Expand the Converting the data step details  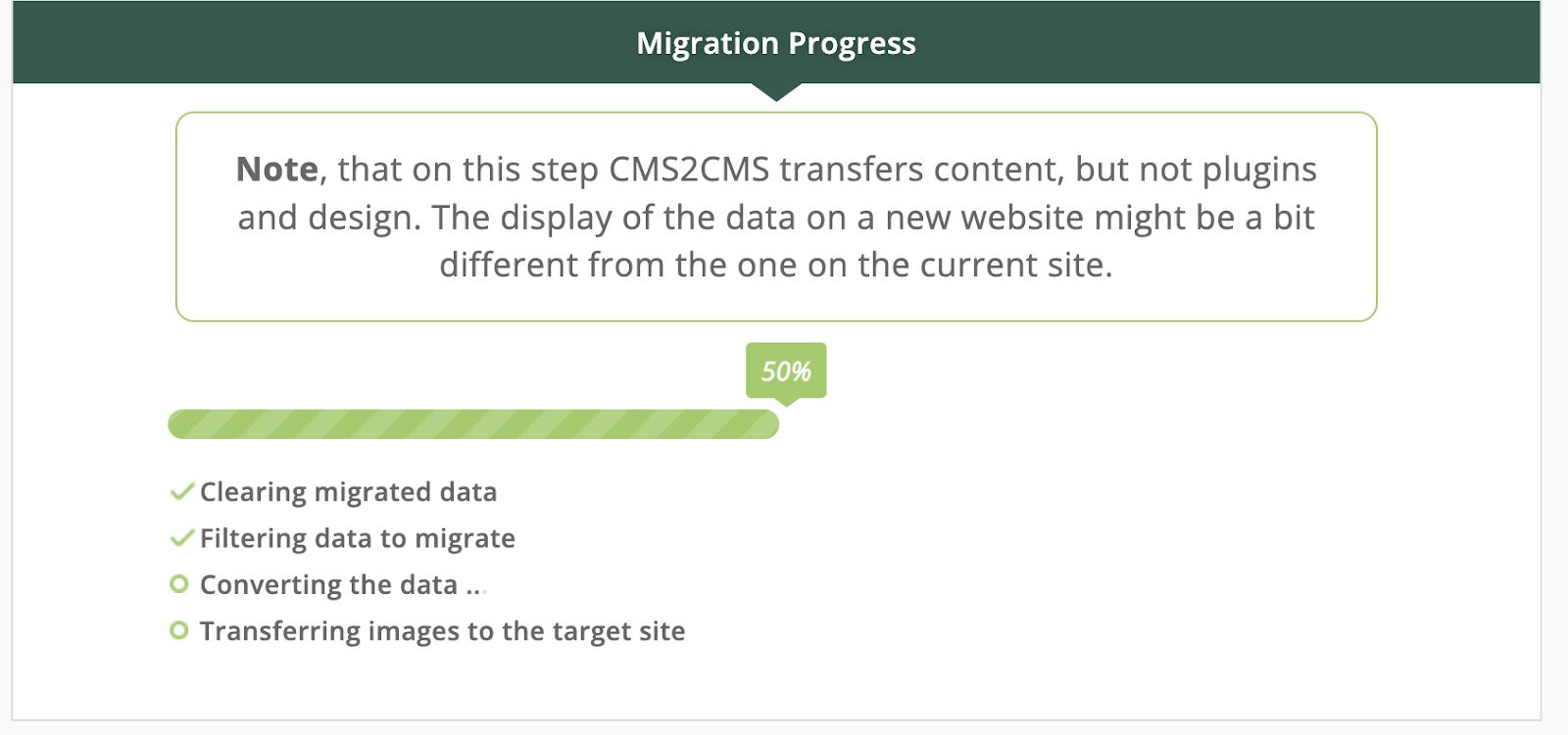click(342, 584)
